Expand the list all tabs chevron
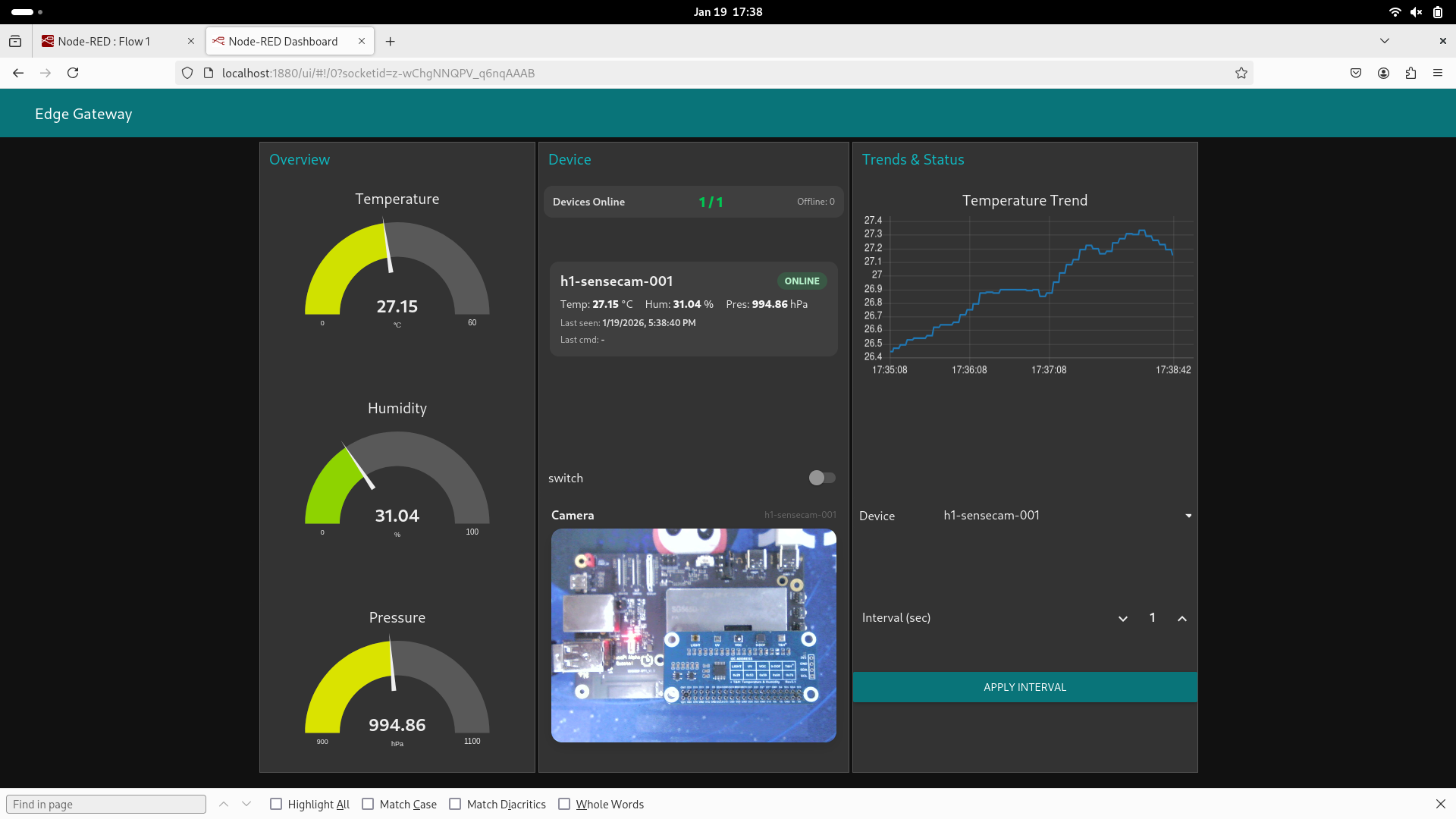This screenshot has width=1456, height=819. tap(1384, 41)
